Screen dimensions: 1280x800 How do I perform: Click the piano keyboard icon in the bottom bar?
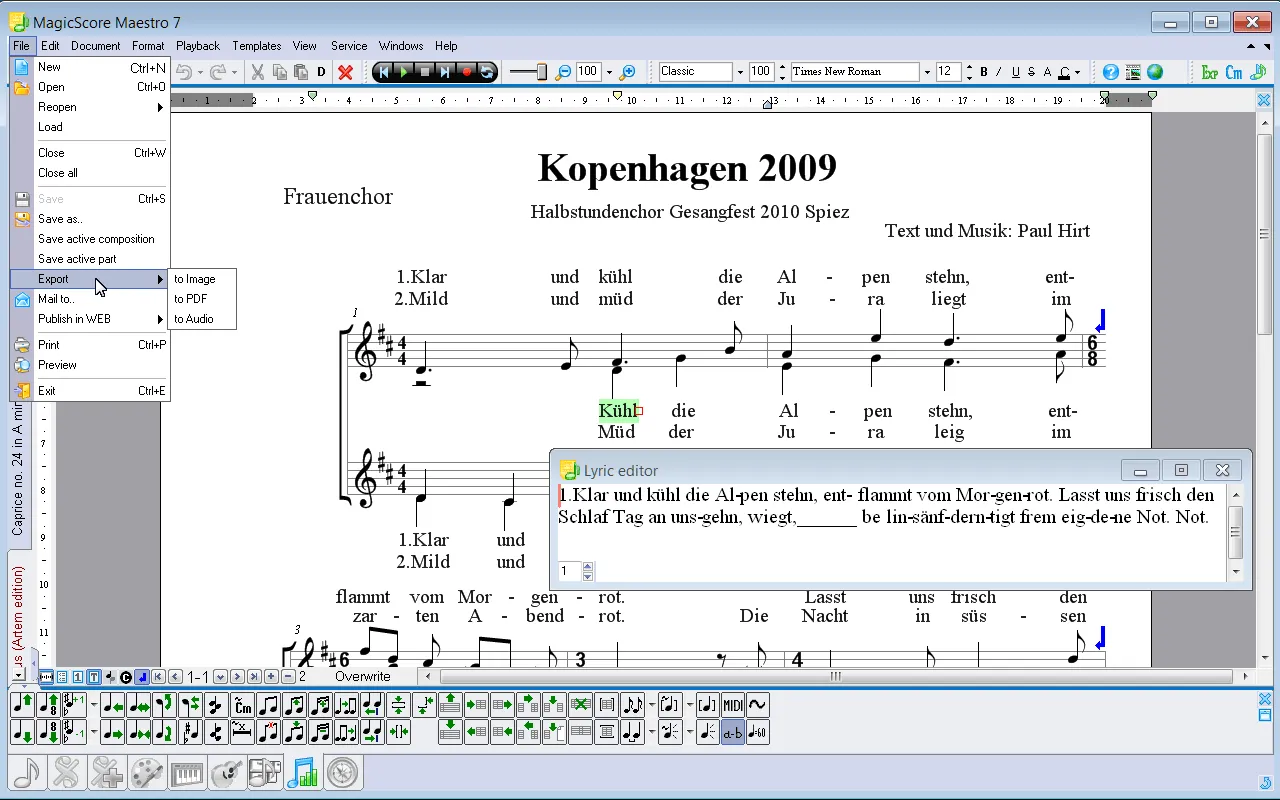pyautogui.click(x=186, y=772)
